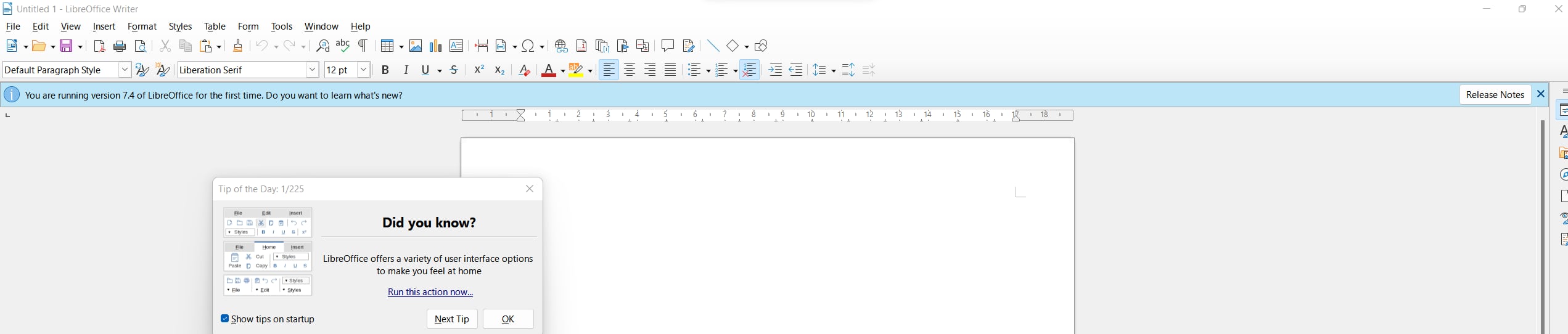This screenshot has height=334, width=1568.
Task: Open the Tools menu
Action: [x=282, y=26]
